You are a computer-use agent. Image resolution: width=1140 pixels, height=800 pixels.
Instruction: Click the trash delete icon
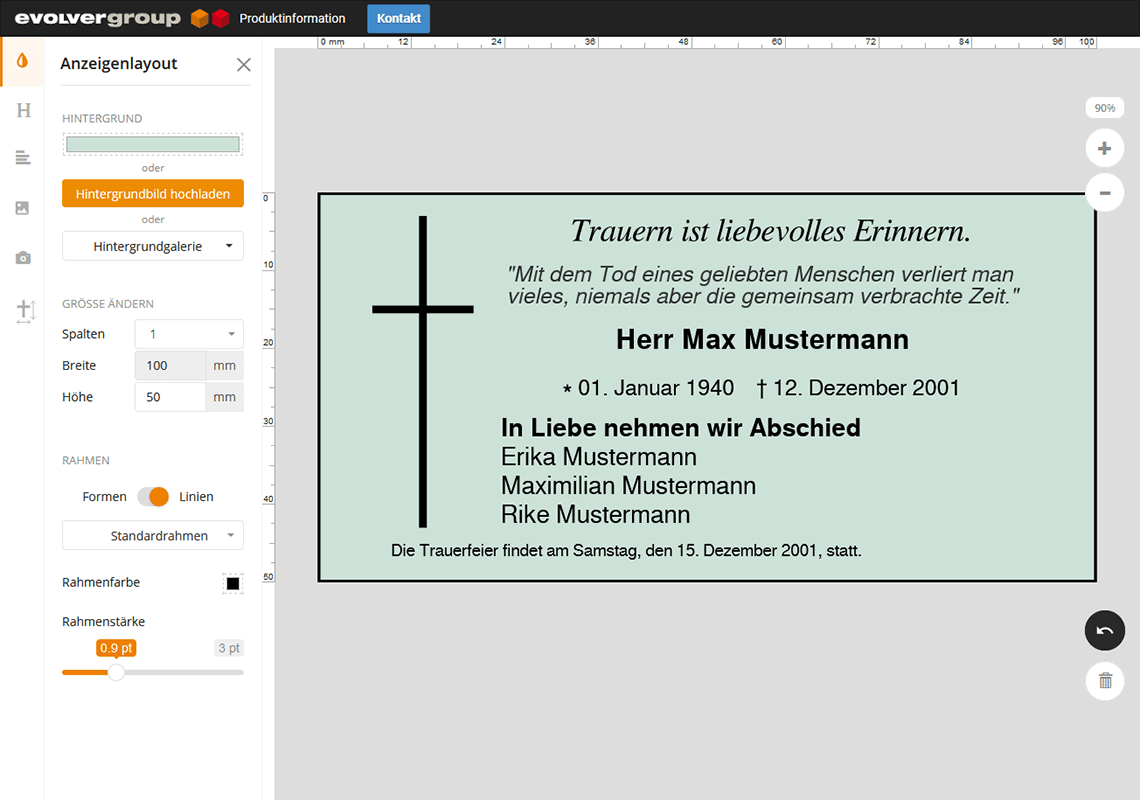point(1104,681)
